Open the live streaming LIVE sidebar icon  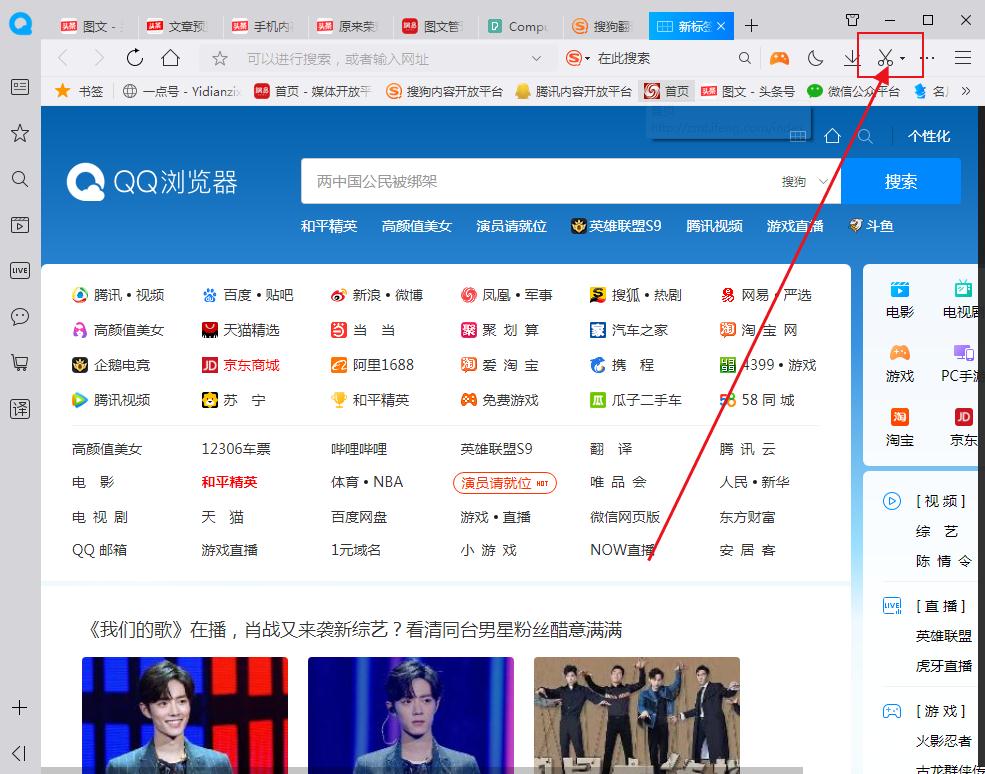pyautogui.click(x=19, y=270)
